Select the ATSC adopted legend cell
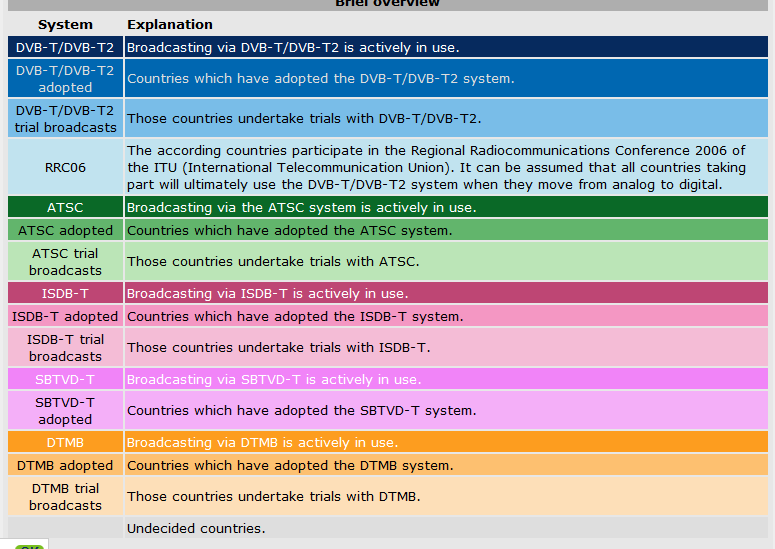Image resolution: width=775 pixels, height=549 pixels. [x=65, y=230]
